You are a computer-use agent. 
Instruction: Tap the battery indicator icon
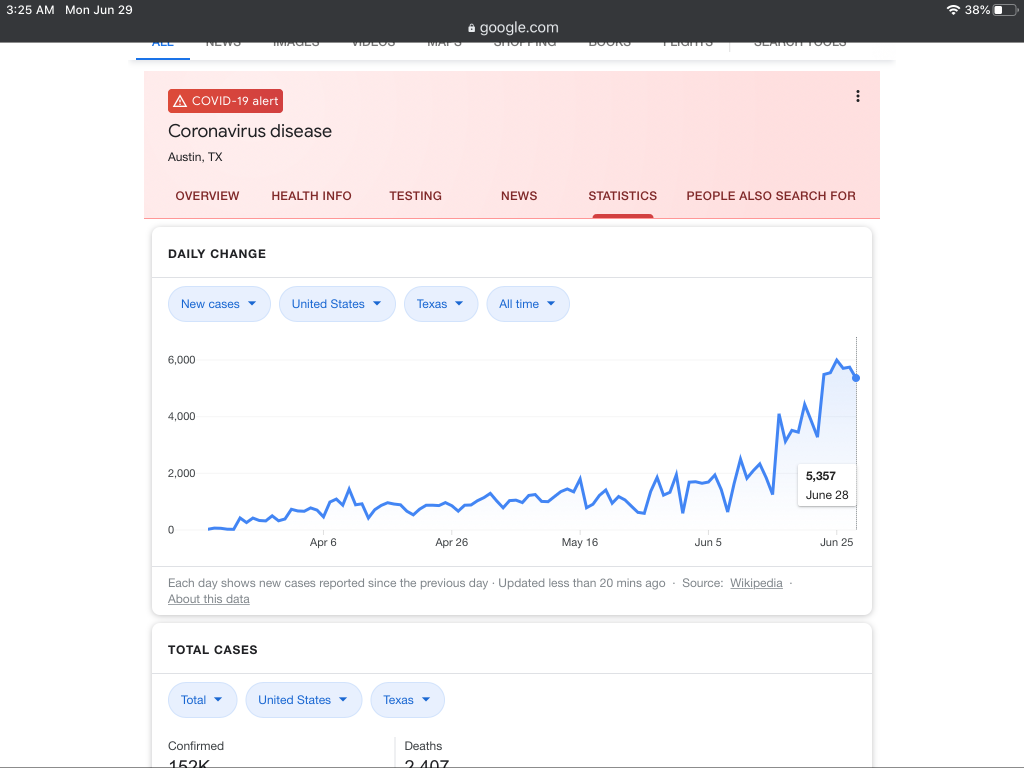tap(1004, 10)
